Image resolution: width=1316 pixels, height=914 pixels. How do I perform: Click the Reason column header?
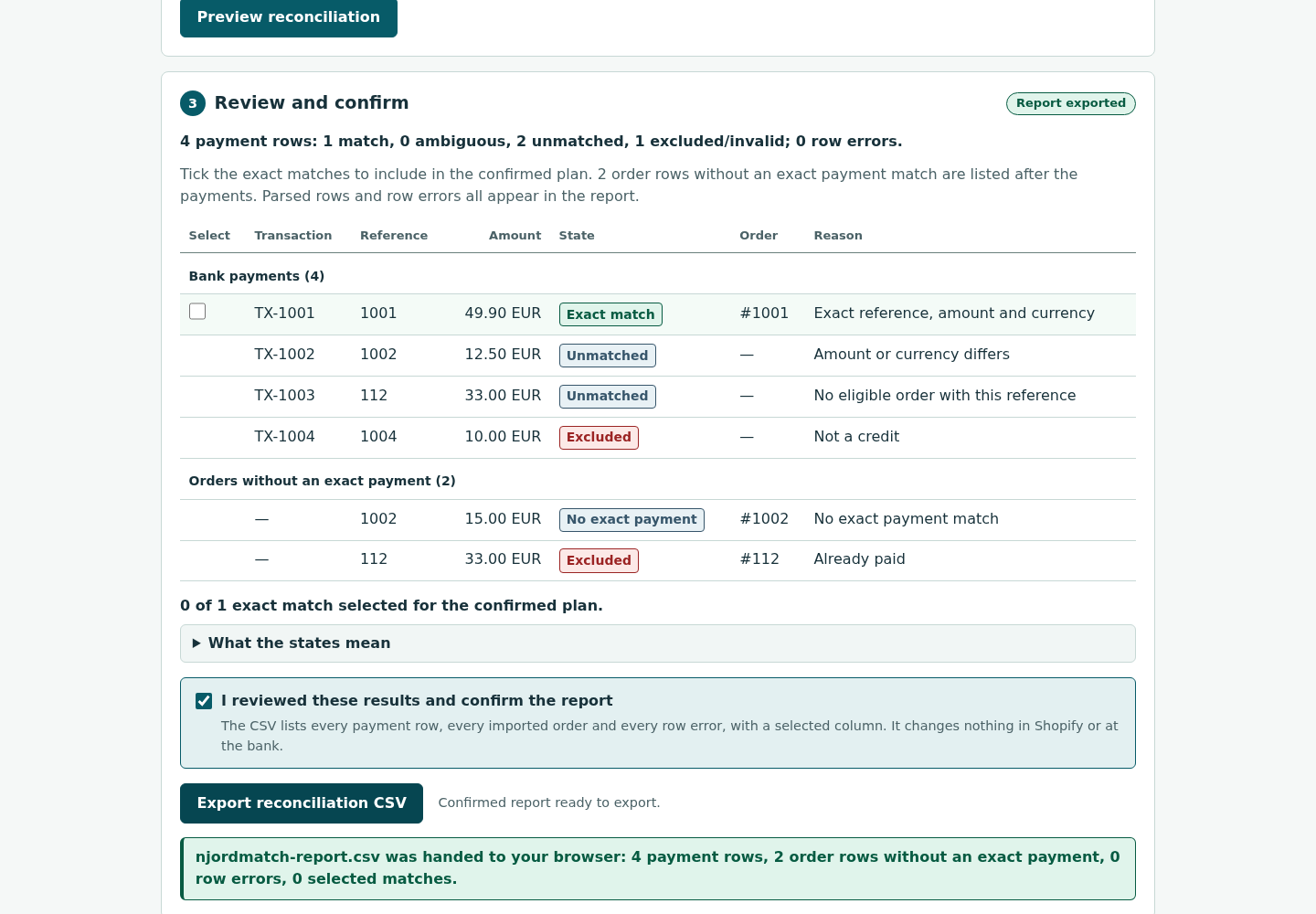[x=838, y=236]
